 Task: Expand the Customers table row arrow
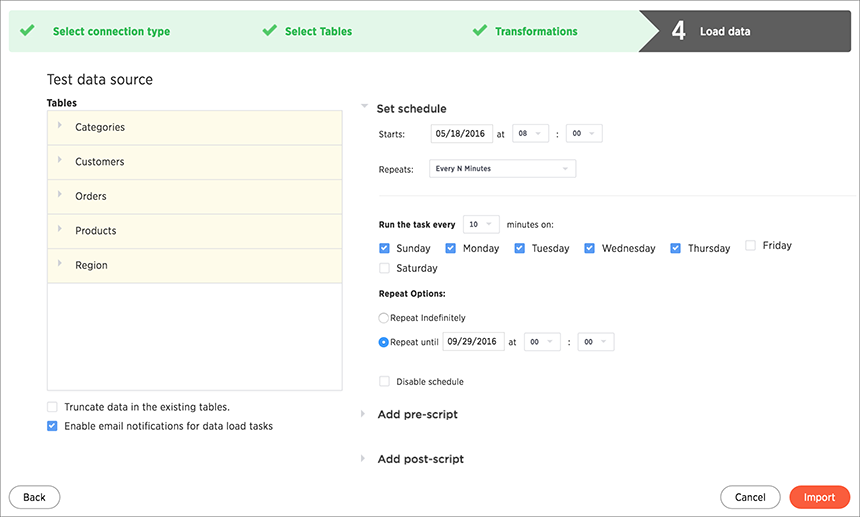coord(60,160)
